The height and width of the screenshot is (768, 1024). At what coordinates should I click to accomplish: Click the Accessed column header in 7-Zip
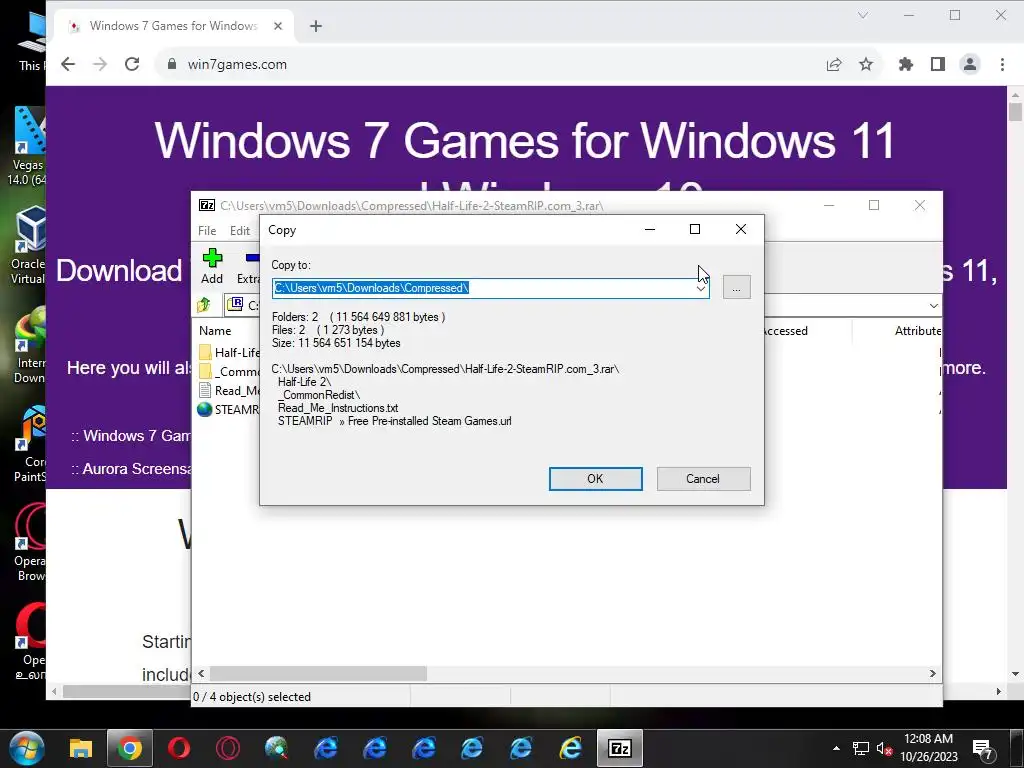pyautogui.click(x=784, y=331)
